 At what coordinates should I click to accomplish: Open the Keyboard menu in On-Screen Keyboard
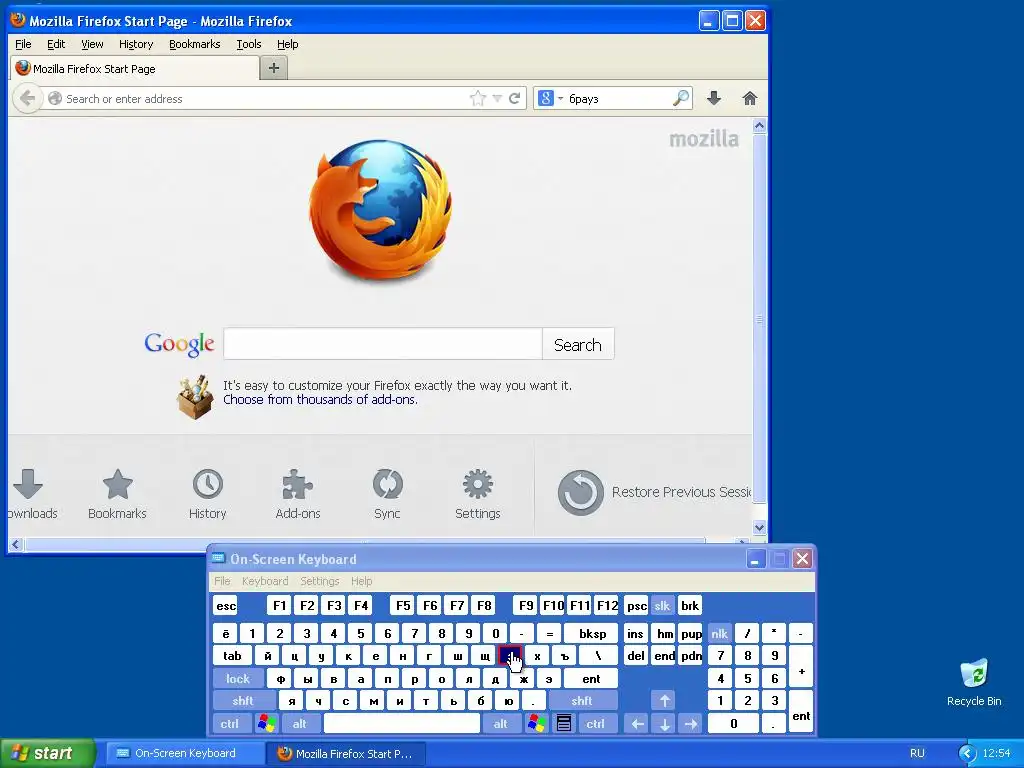click(264, 581)
